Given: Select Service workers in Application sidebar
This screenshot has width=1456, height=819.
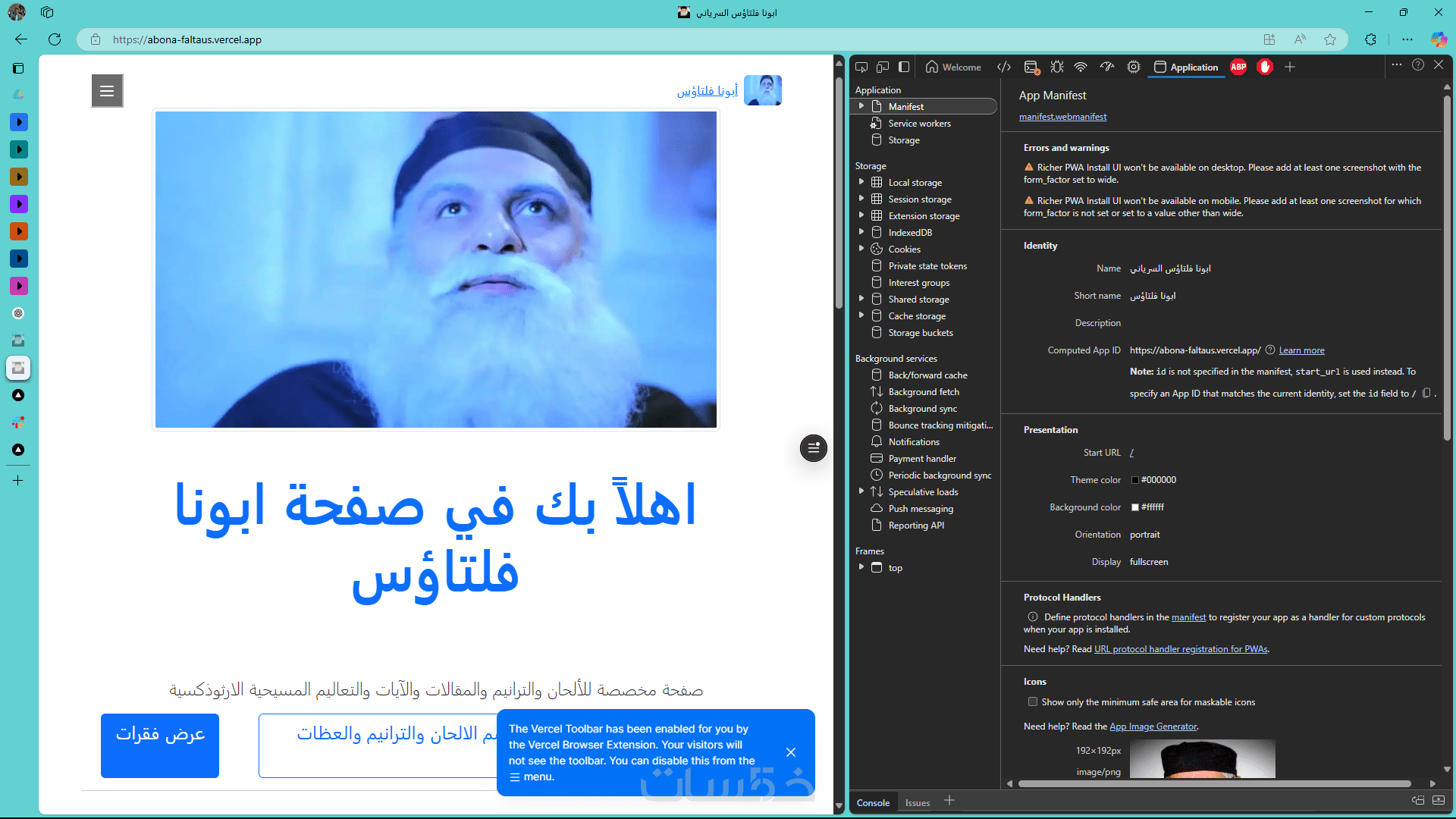Looking at the screenshot, I should pyautogui.click(x=919, y=124).
